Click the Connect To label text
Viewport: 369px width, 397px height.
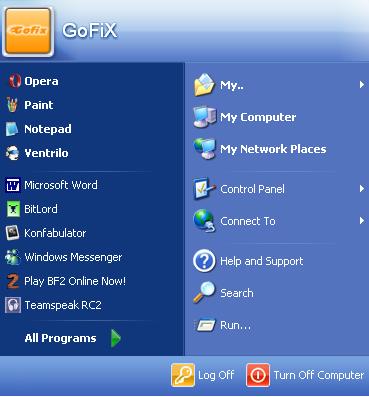pyautogui.click(x=248, y=221)
